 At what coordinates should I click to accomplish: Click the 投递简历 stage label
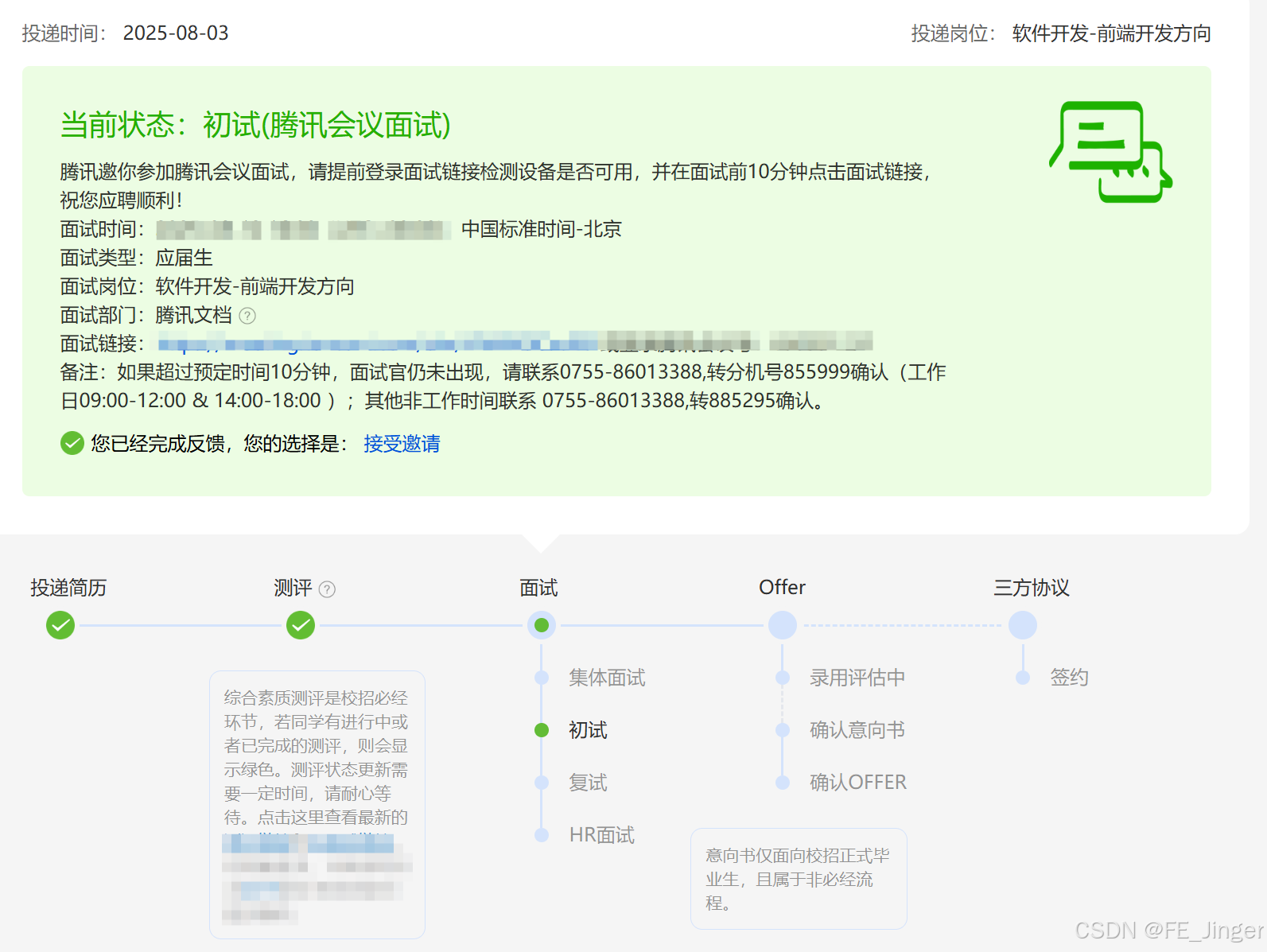click(x=68, y=588)
